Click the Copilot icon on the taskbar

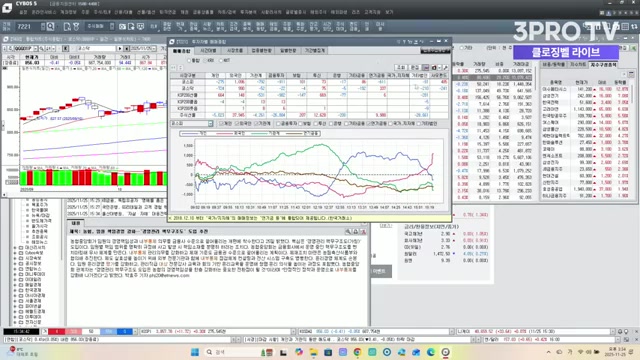click(x=299, y=352)
